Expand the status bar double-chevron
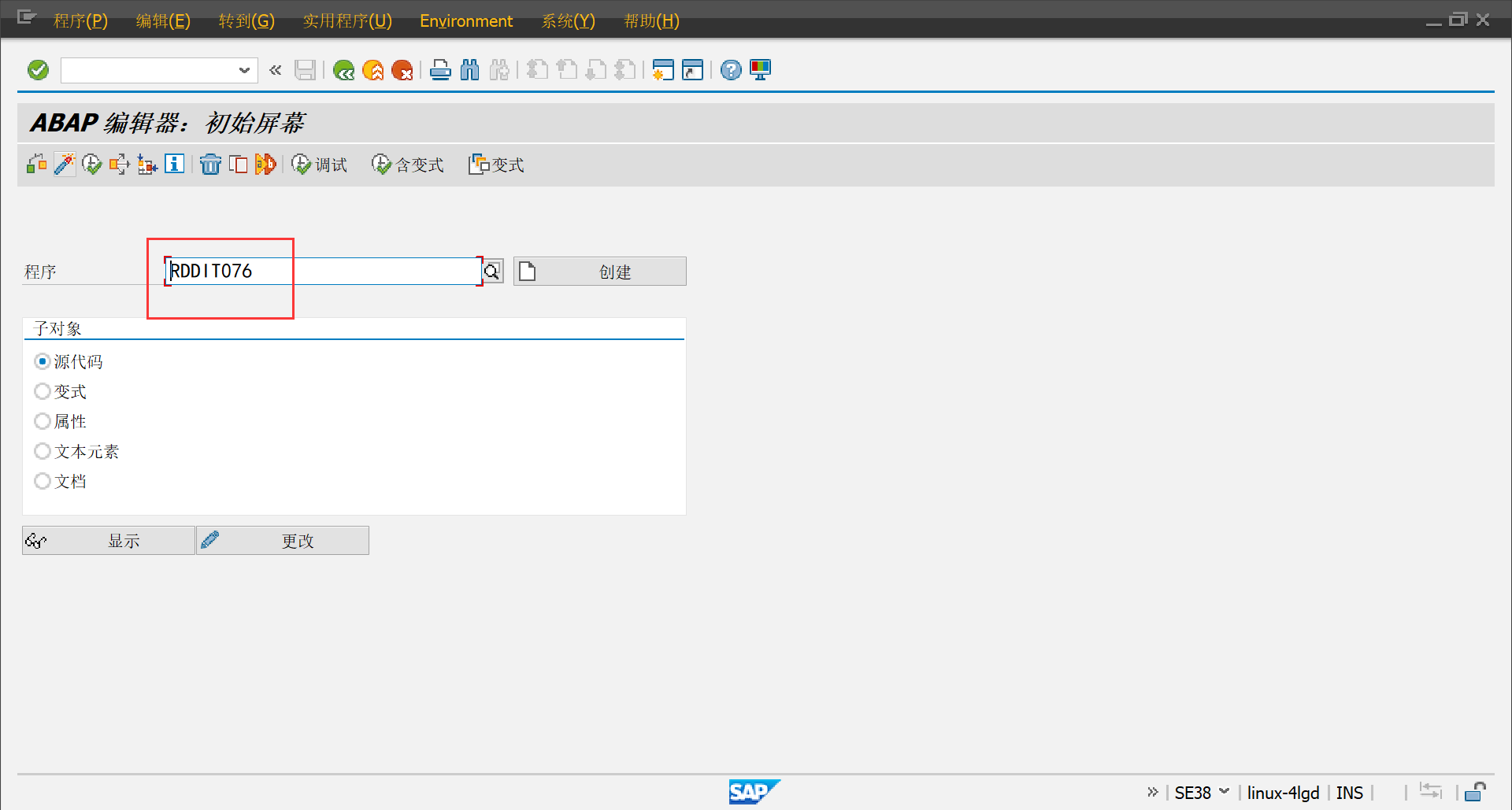 1153,792
